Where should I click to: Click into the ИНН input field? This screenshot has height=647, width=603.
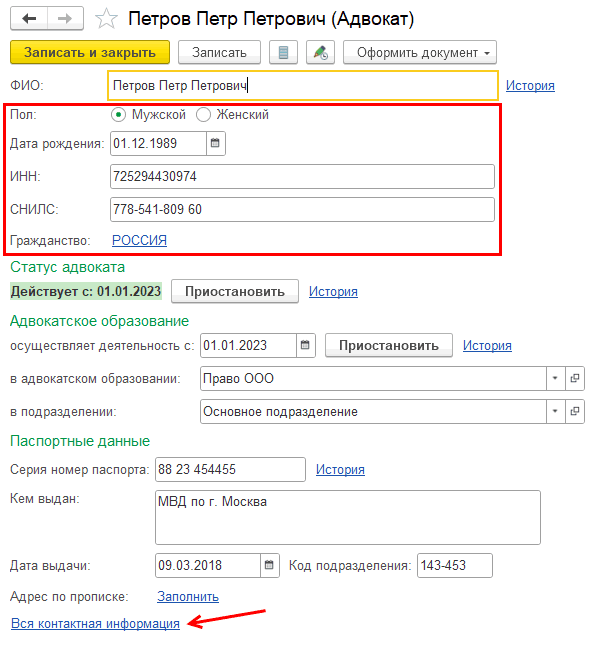[x=302, y=177]
